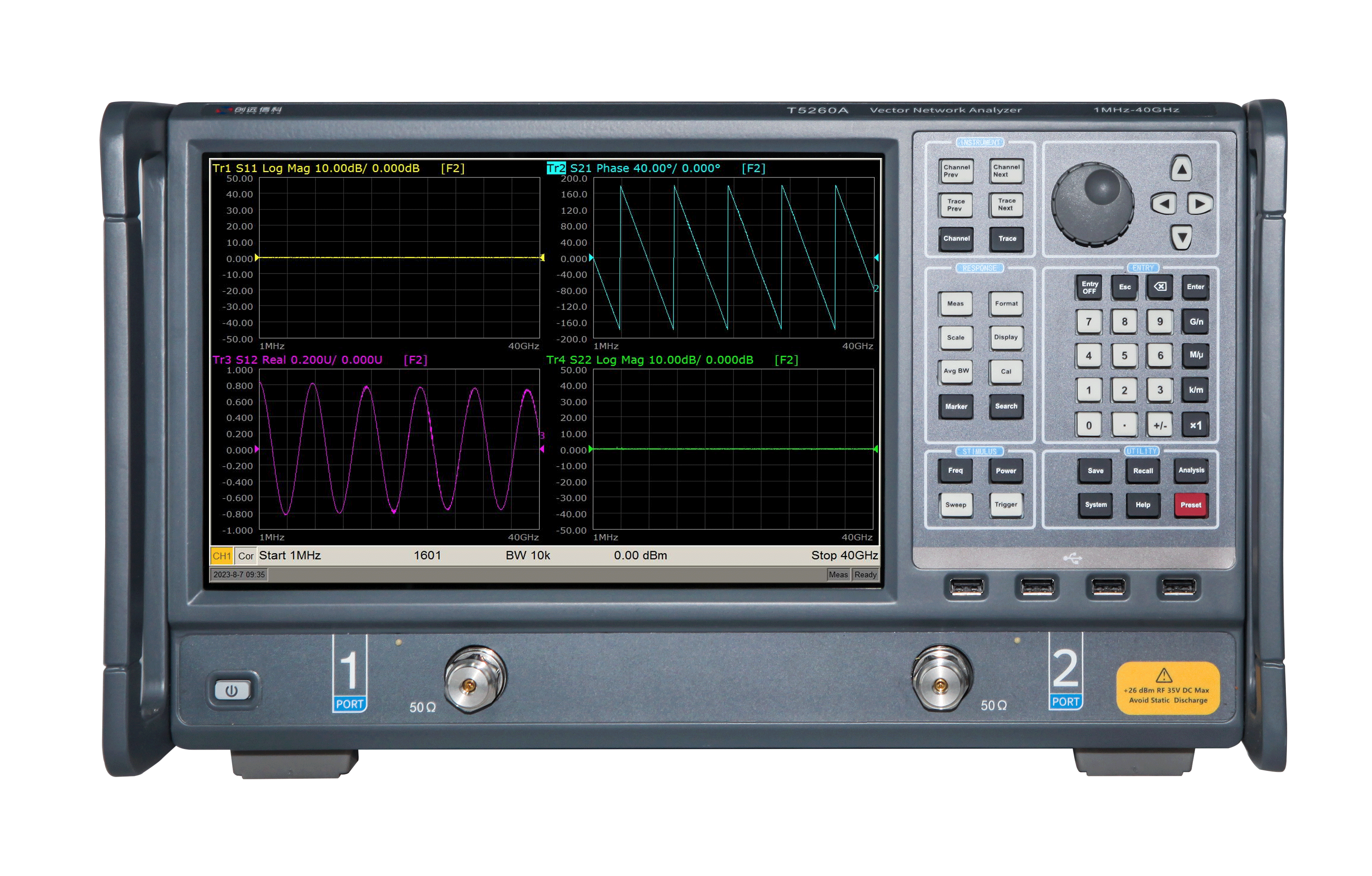The width and height of the screenshot is (1372, 876).
Task: Click the CH1 indicator on status bar
Action: 222,556
